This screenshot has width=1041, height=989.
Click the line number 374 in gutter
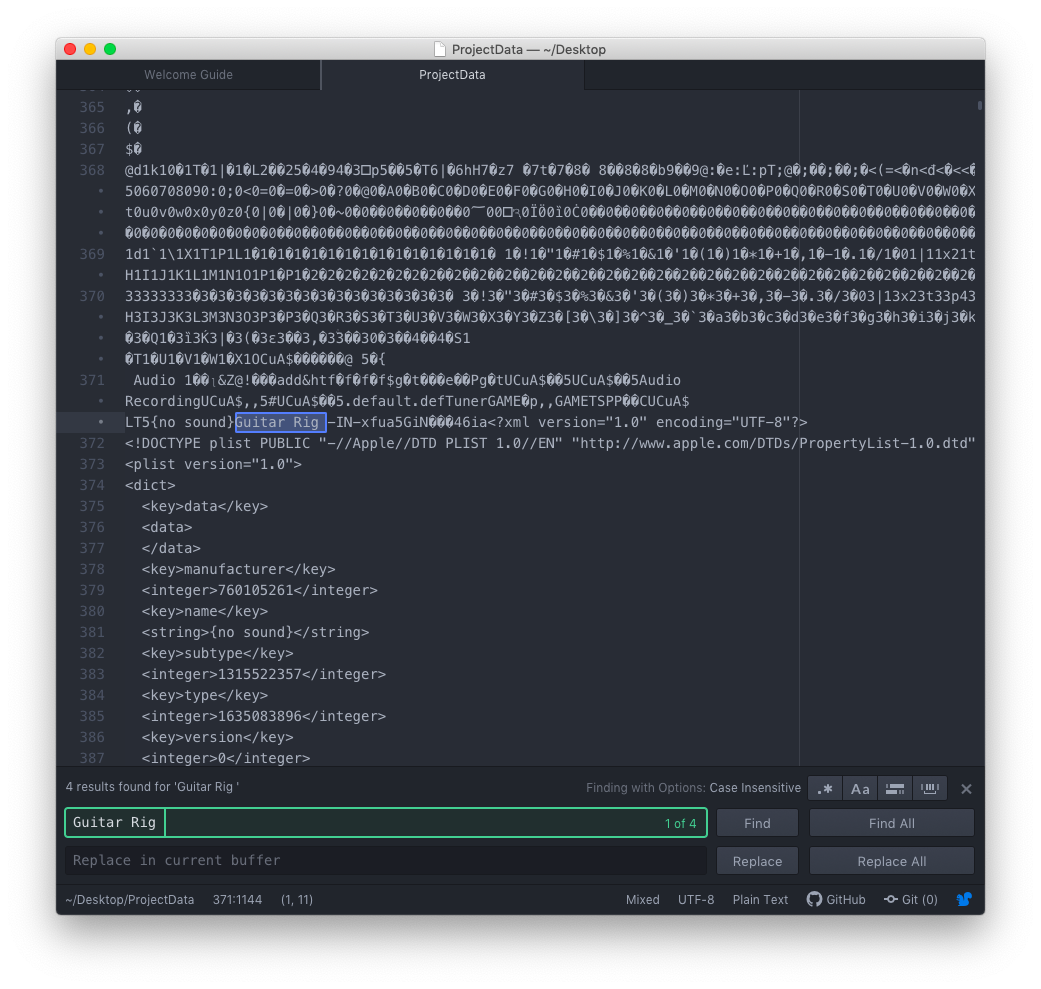click(x=92, y=485)
